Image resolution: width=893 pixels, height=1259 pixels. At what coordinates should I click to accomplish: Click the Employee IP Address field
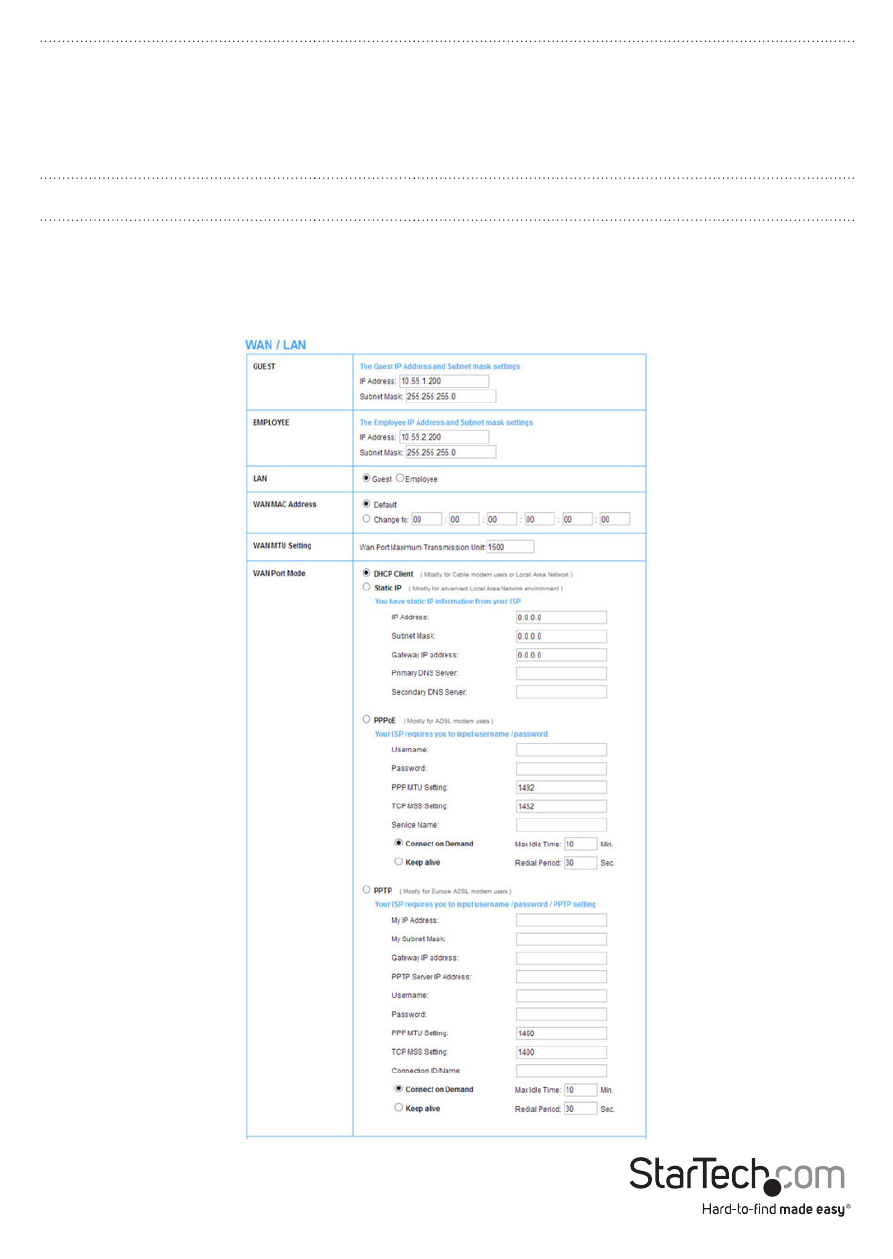443,437
